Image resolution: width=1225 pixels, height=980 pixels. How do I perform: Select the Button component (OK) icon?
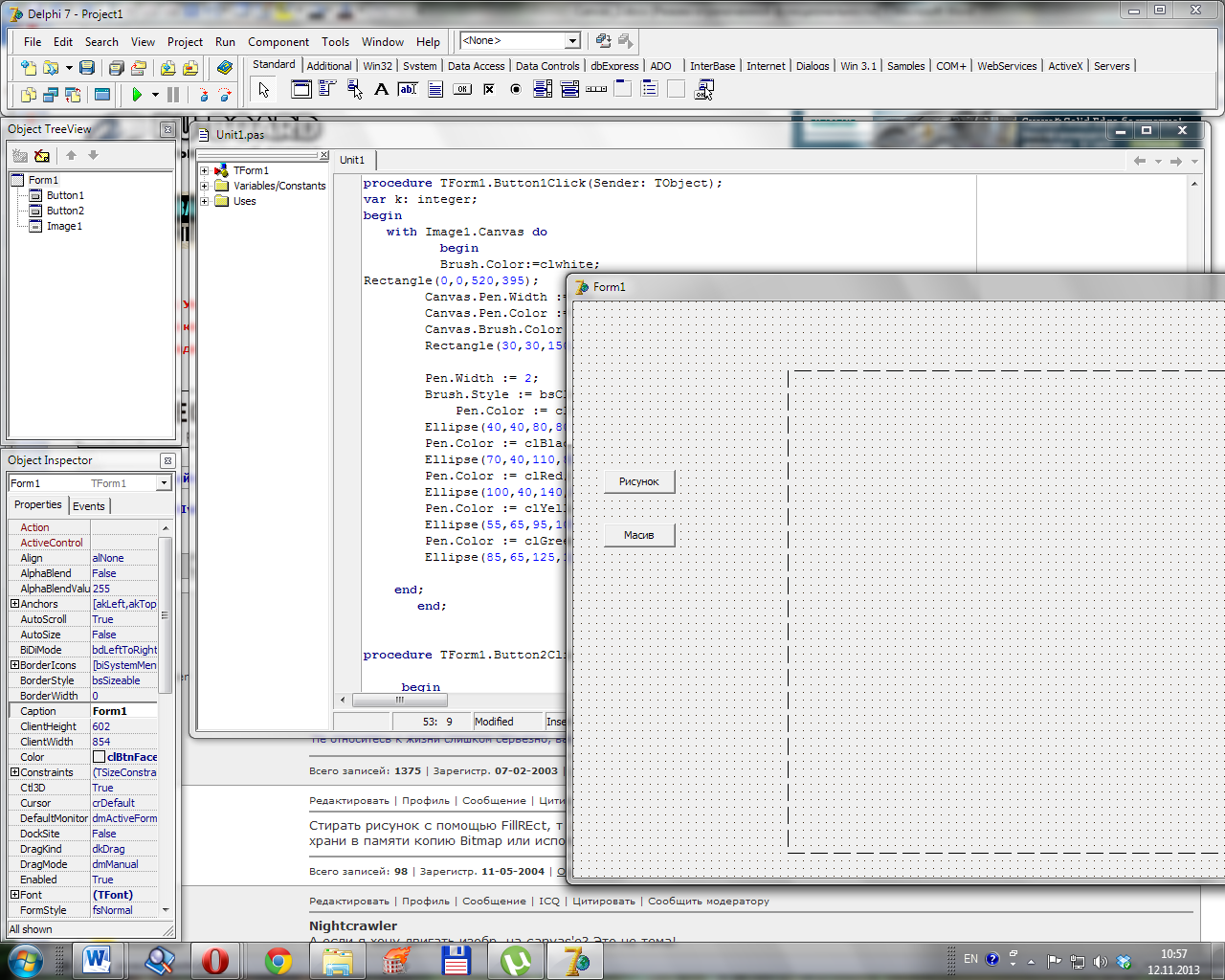pos(461,89)
